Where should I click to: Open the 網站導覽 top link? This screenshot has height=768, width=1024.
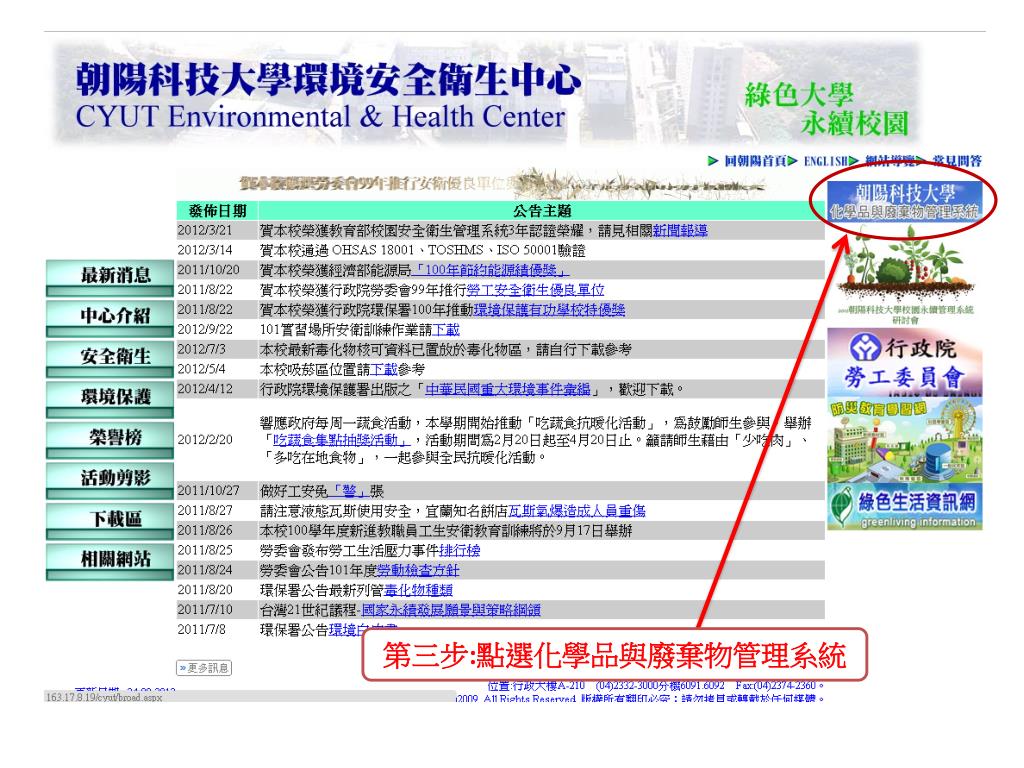click(889, 161)
